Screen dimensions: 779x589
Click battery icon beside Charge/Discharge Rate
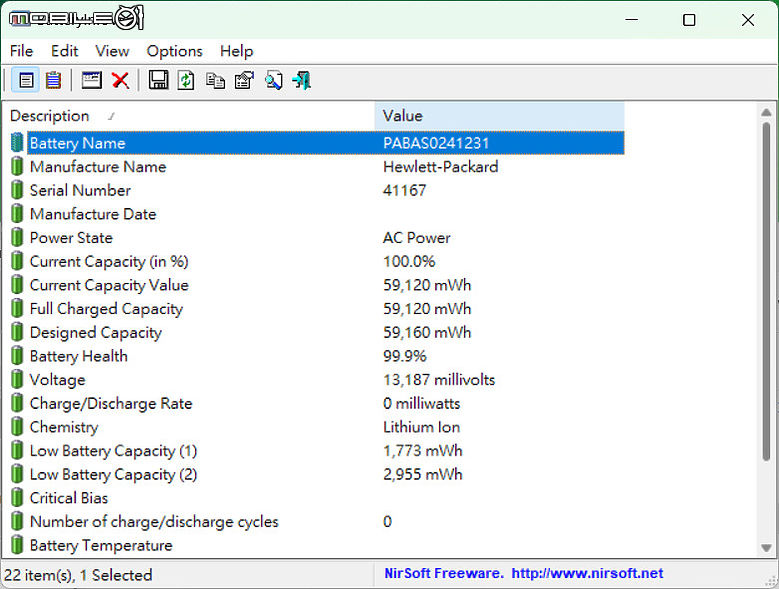(17, 403)
